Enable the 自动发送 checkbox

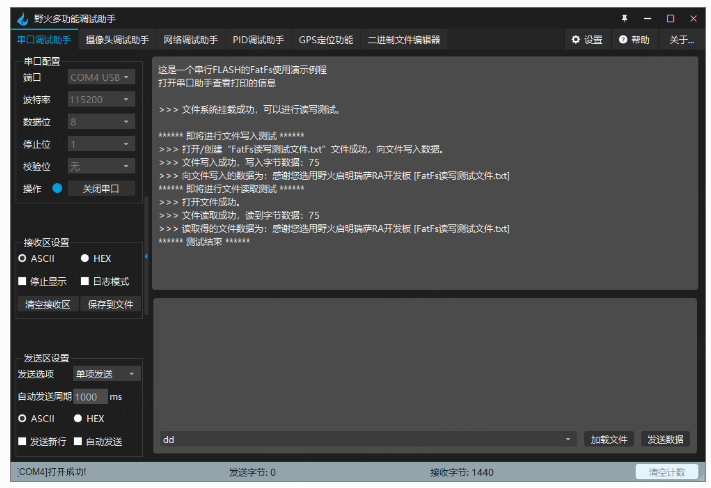tap(78, 441)
